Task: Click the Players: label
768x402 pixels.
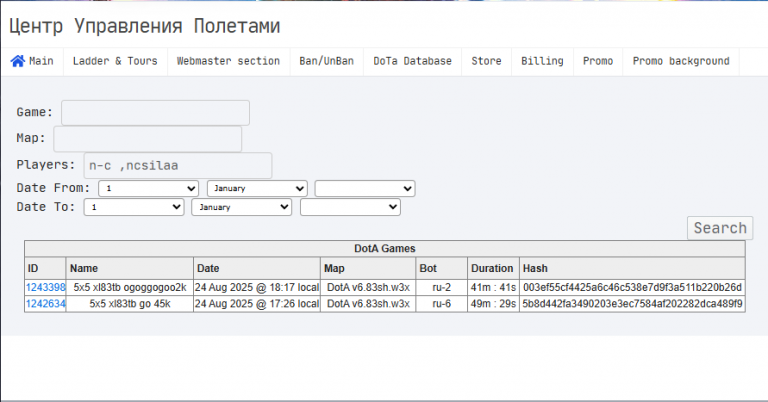Action: [46, 165]
